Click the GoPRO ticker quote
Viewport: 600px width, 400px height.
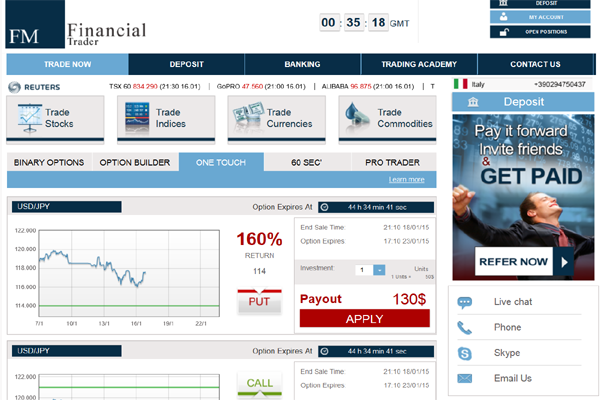tap(261, 87)
